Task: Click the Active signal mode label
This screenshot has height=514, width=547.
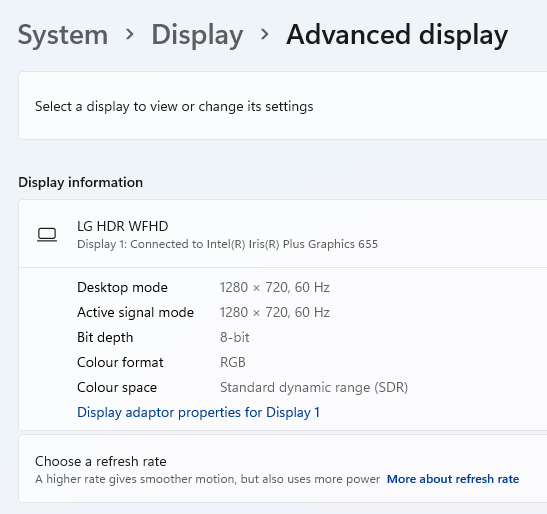Action: click(135, 312)
